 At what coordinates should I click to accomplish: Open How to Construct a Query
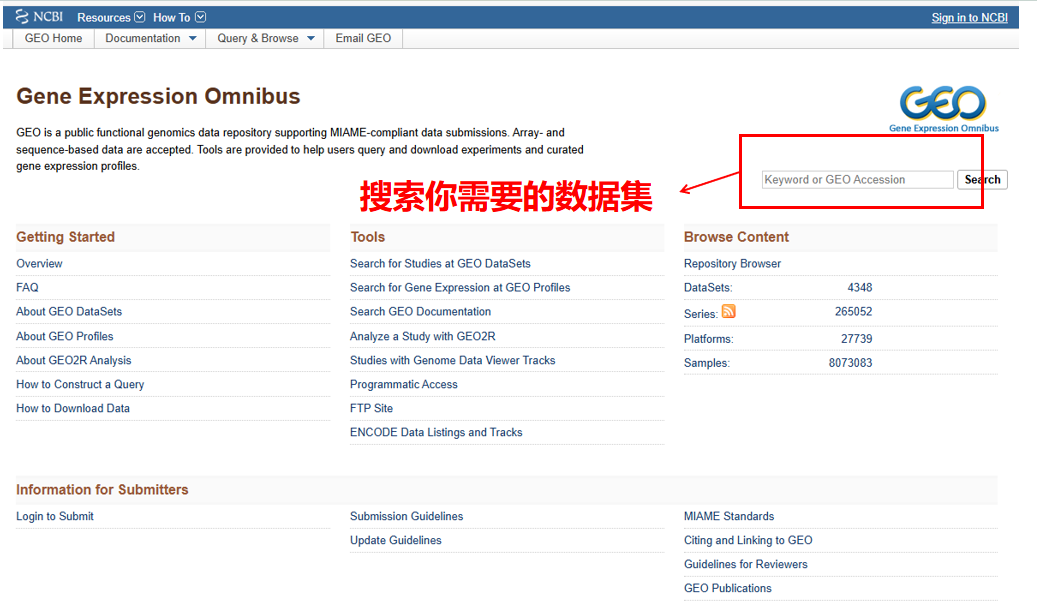pyautogui.click(x=80, y=384)
